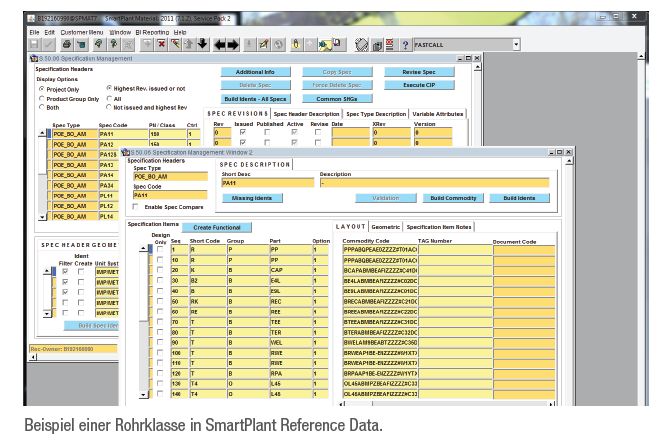The height and width of the screenshot is (441, 666).
Task: Click the yellow hand icon in toolbar
Action: [x=296, y=44]
